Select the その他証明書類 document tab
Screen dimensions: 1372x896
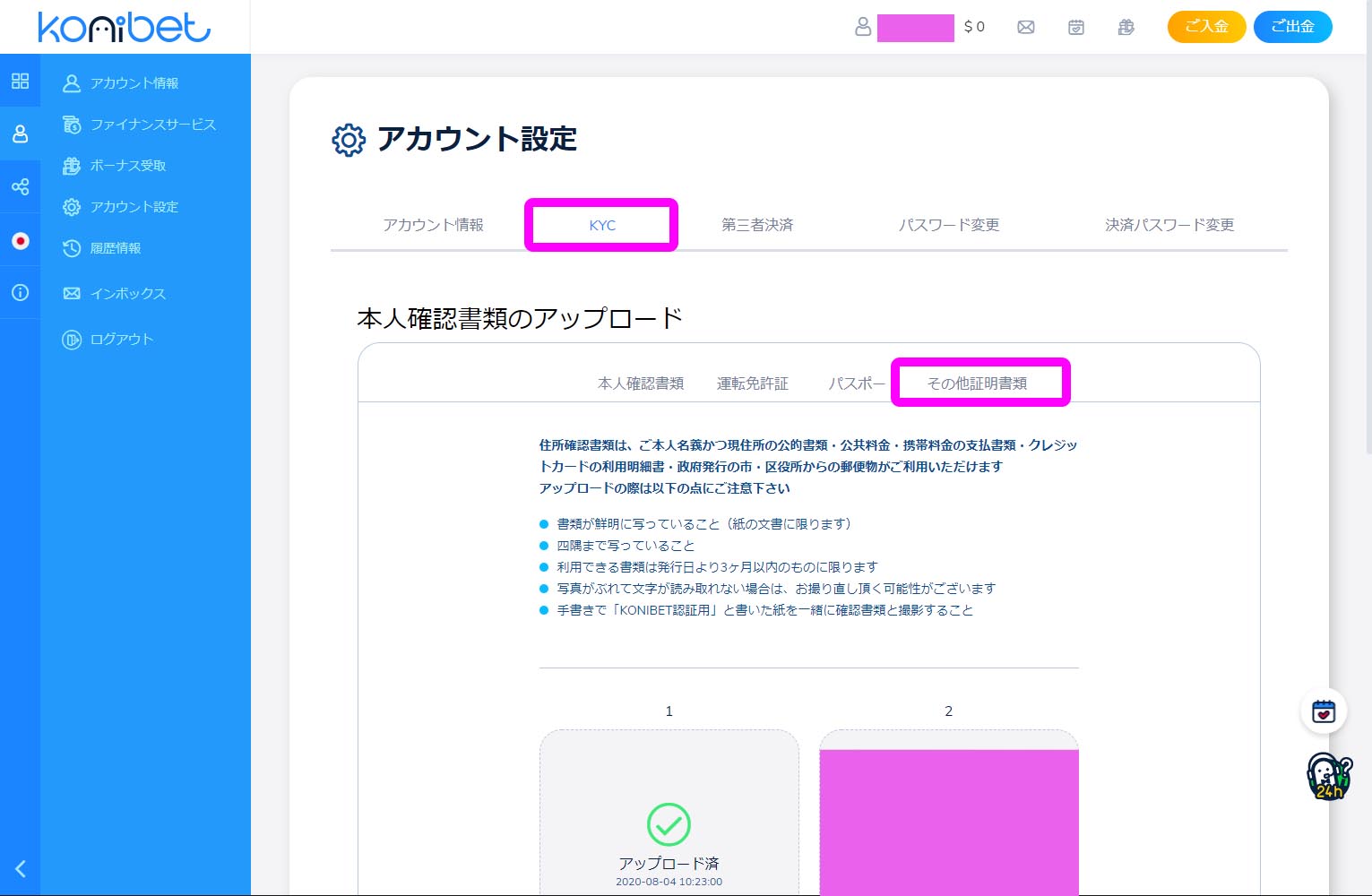coord(978,383)
